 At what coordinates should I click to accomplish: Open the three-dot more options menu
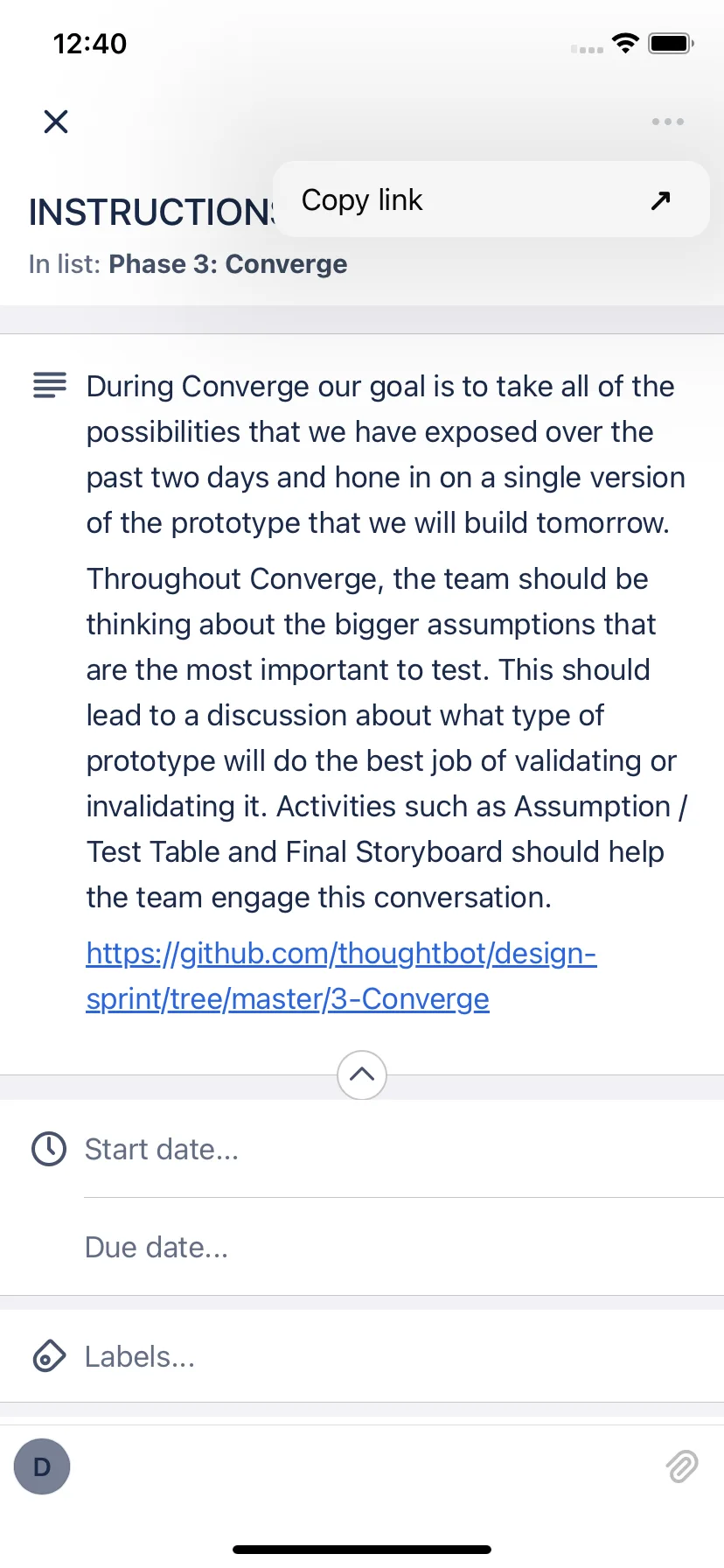(x=667, y=122)
